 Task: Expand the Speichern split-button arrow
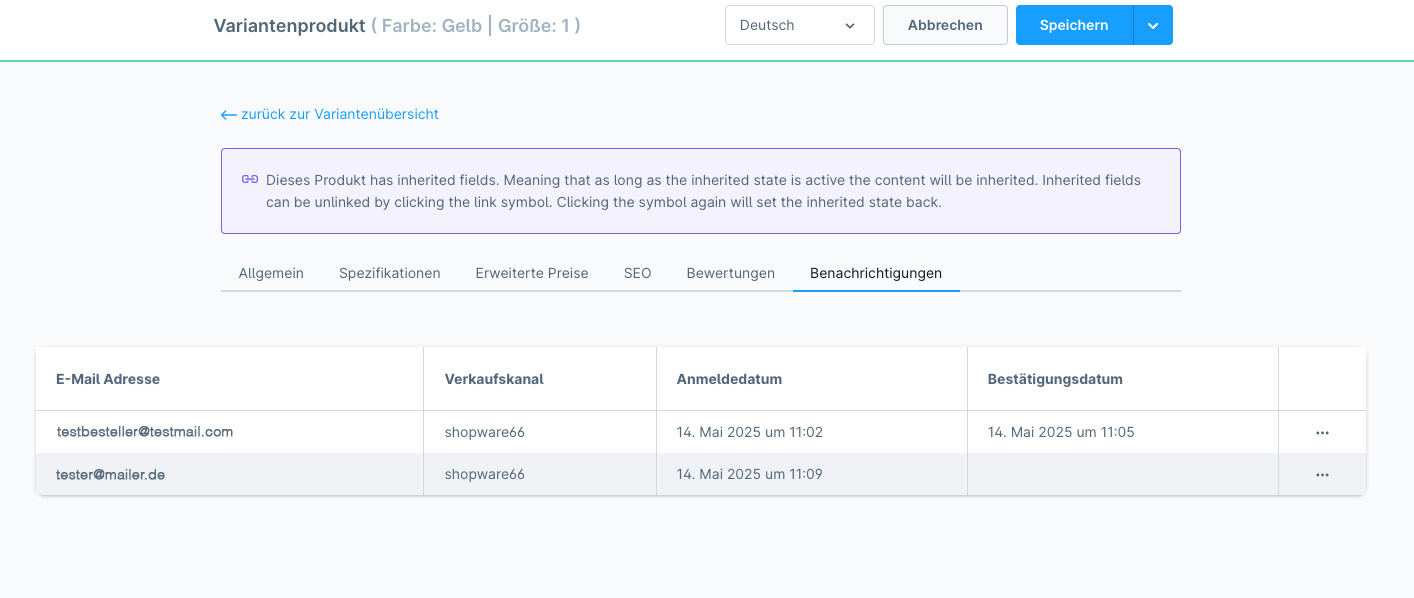pyautogui.click(x=1153, y=26)
